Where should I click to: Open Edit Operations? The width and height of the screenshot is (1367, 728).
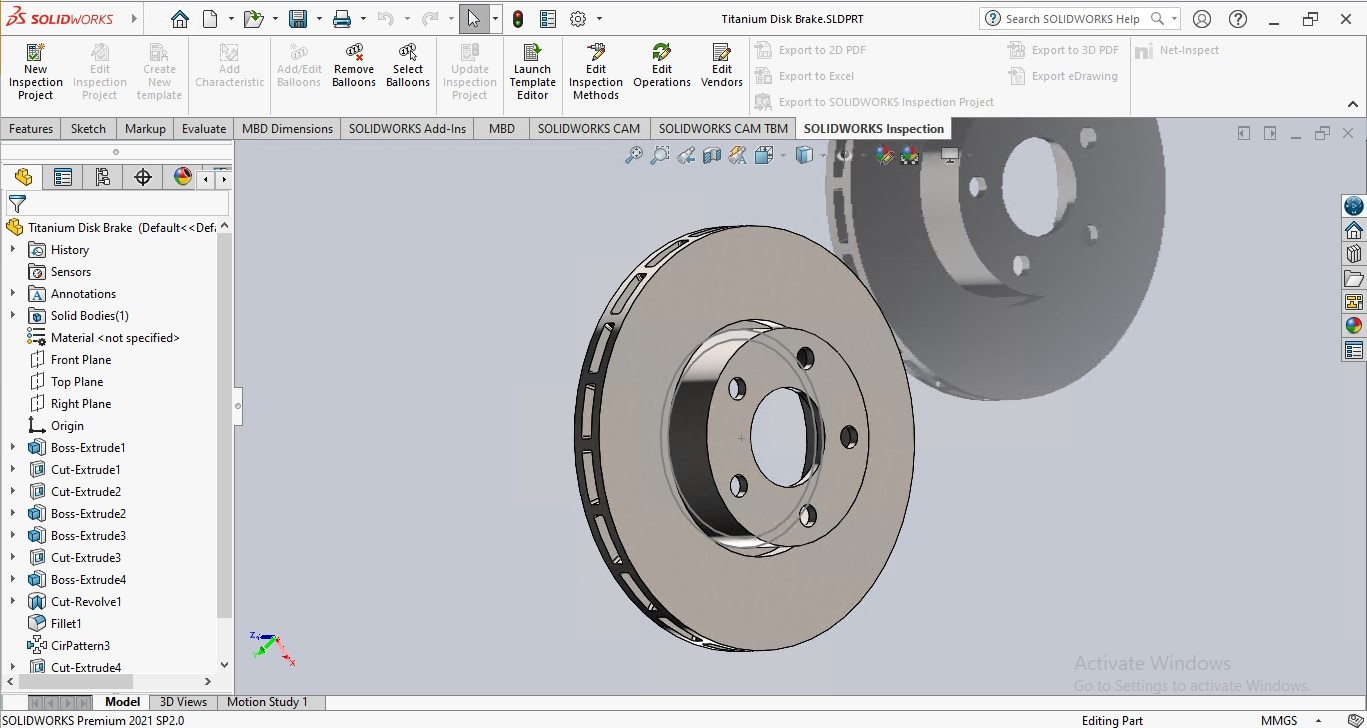(662, 65)
